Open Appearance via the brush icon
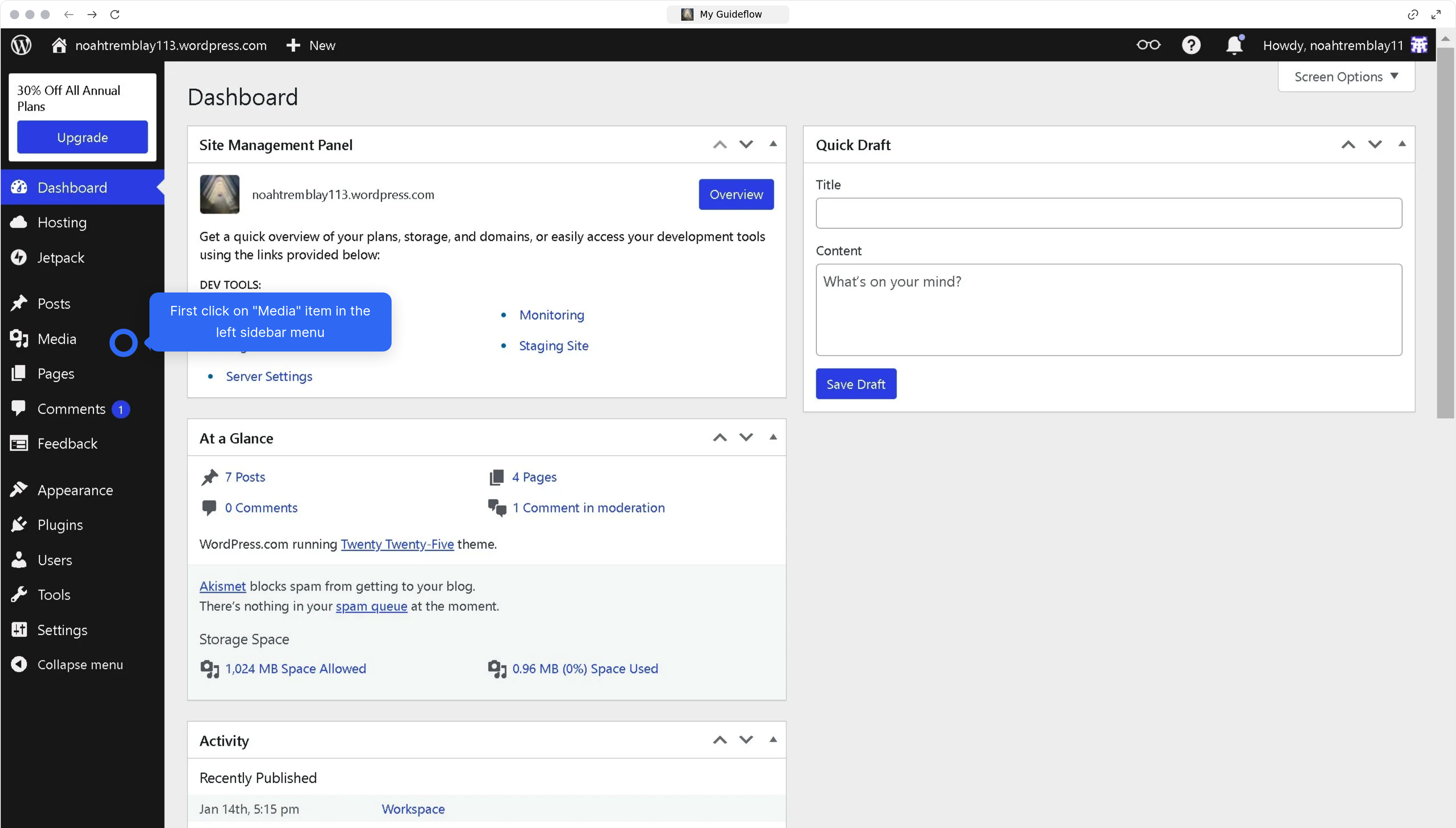The width and height of the screenshot is (1456, 828). coord(19,490)
